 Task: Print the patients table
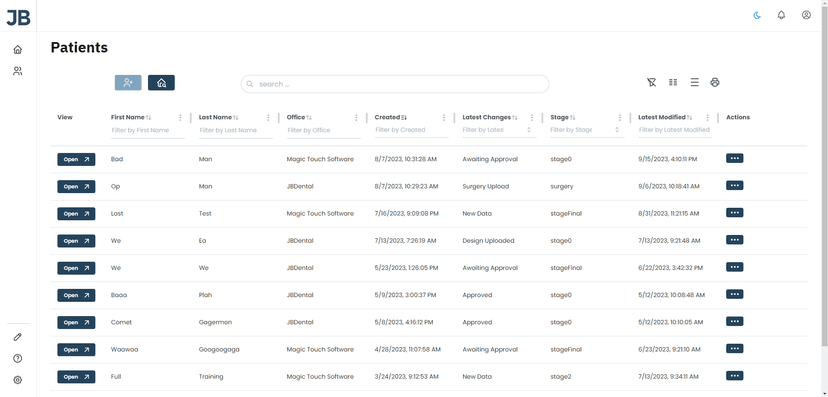(x=715, y=82)
